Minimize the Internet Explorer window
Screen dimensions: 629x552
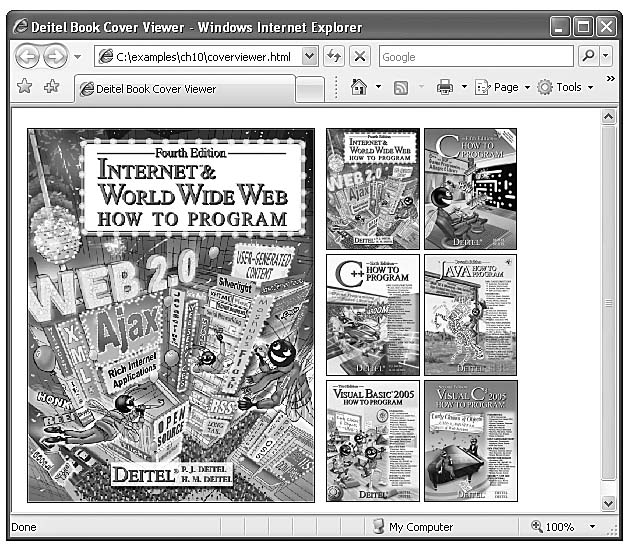coord(559,27)
